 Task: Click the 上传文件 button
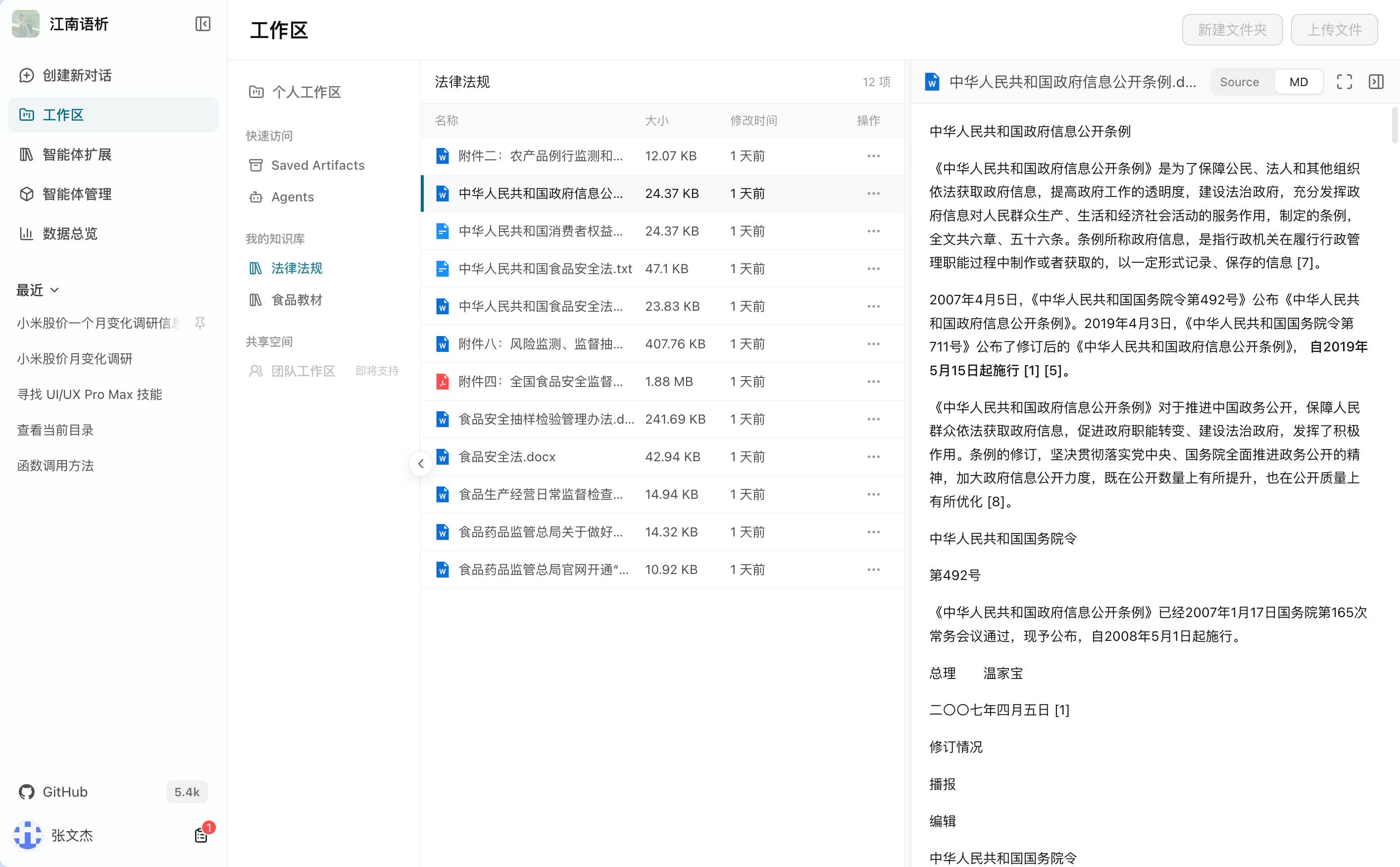point(1334,29)
